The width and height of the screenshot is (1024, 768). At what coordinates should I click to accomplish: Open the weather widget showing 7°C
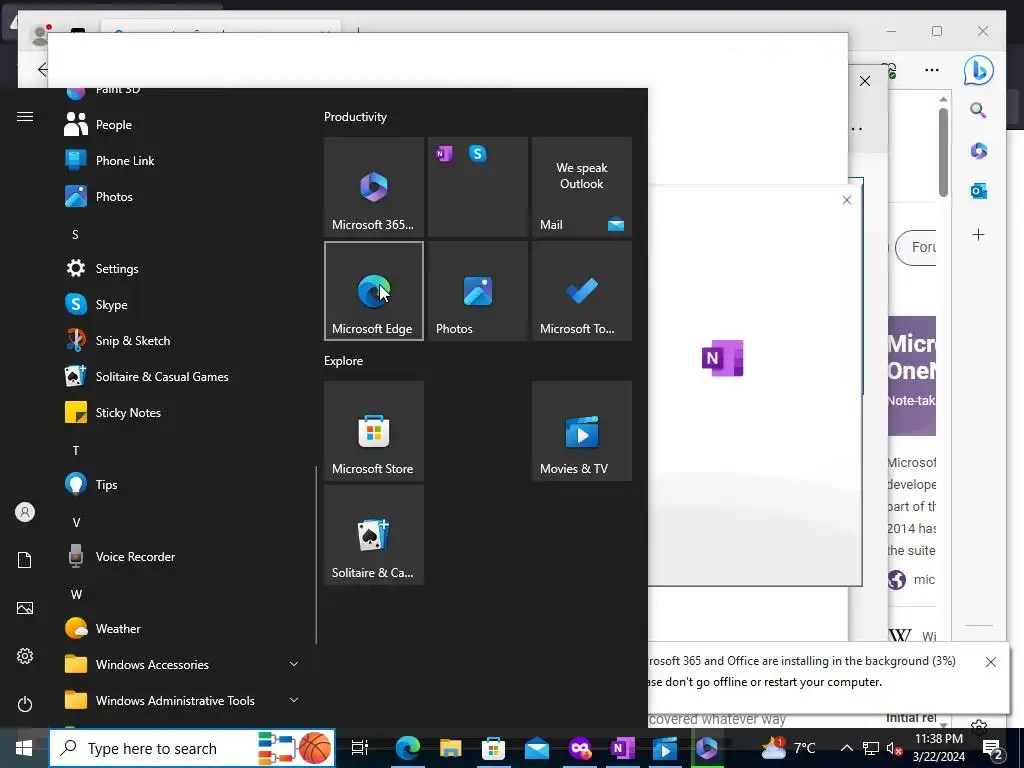point(788,748)
